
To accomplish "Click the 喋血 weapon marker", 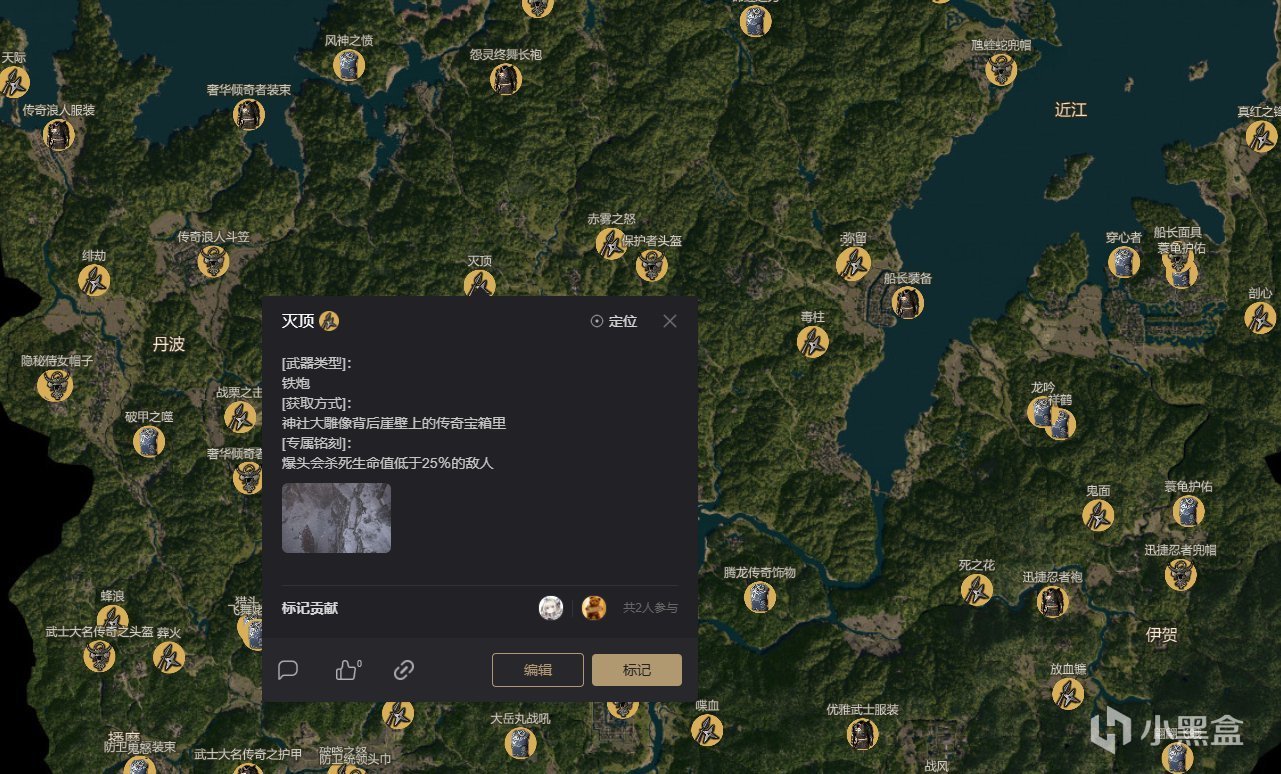I will coord(707,729).
